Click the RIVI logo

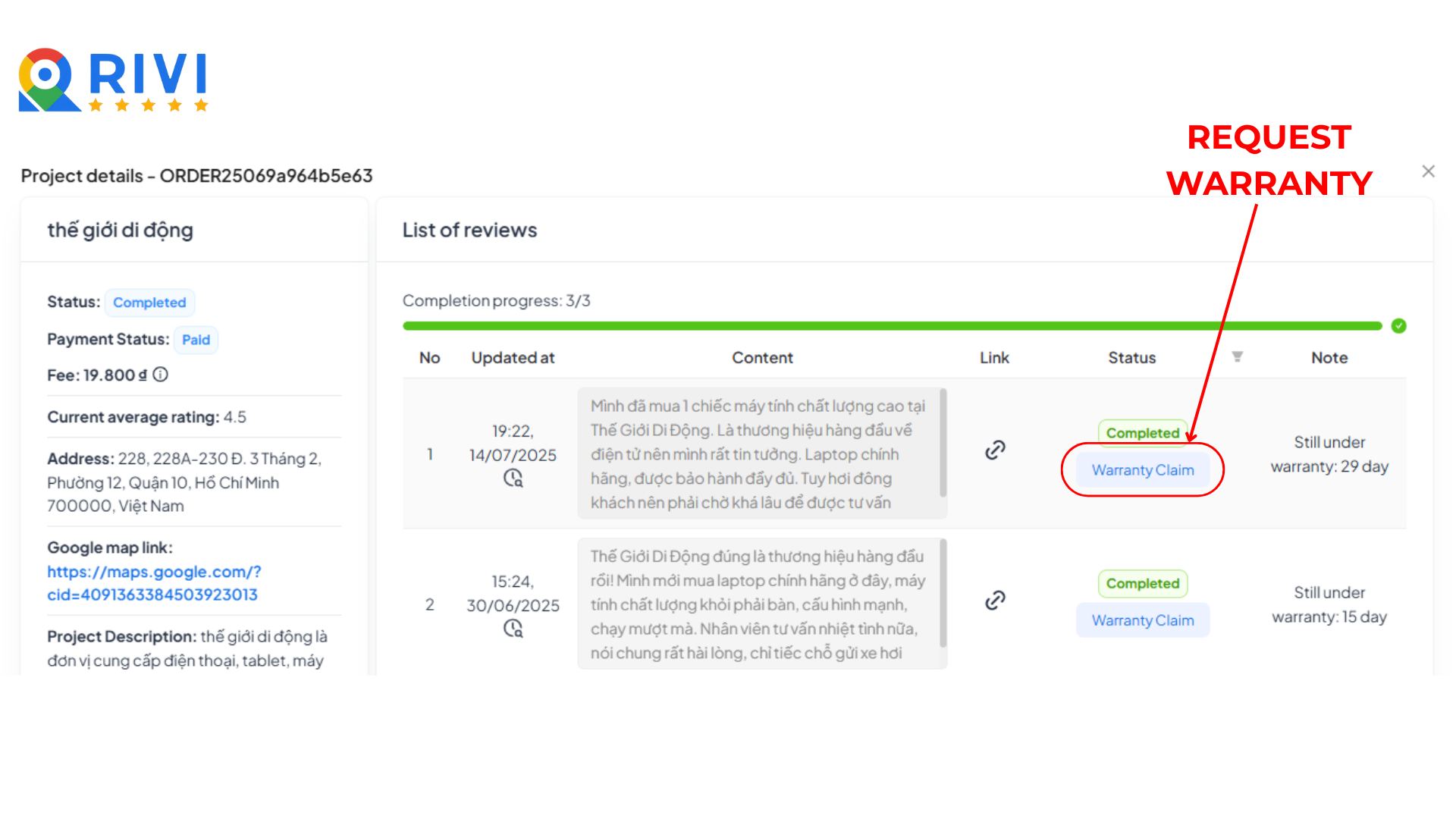(x=114, y=80)
